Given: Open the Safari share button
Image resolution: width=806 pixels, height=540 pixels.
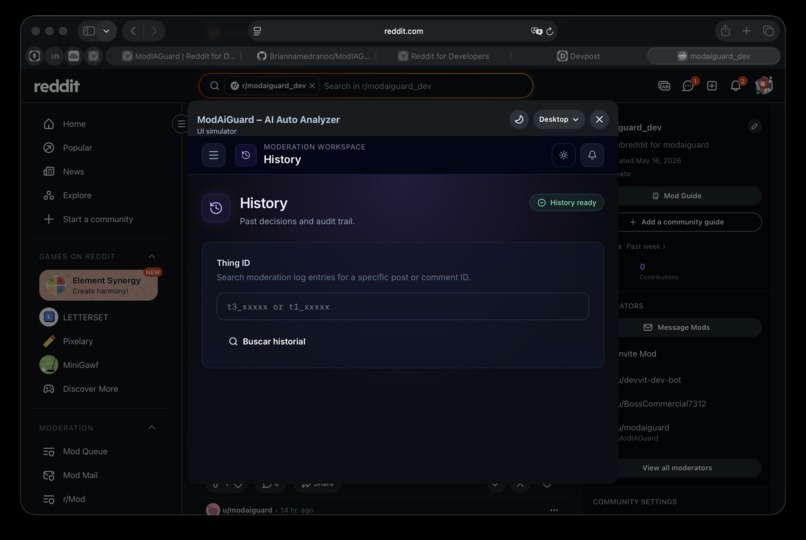Looking at the screenshot, I should (725, 31).
